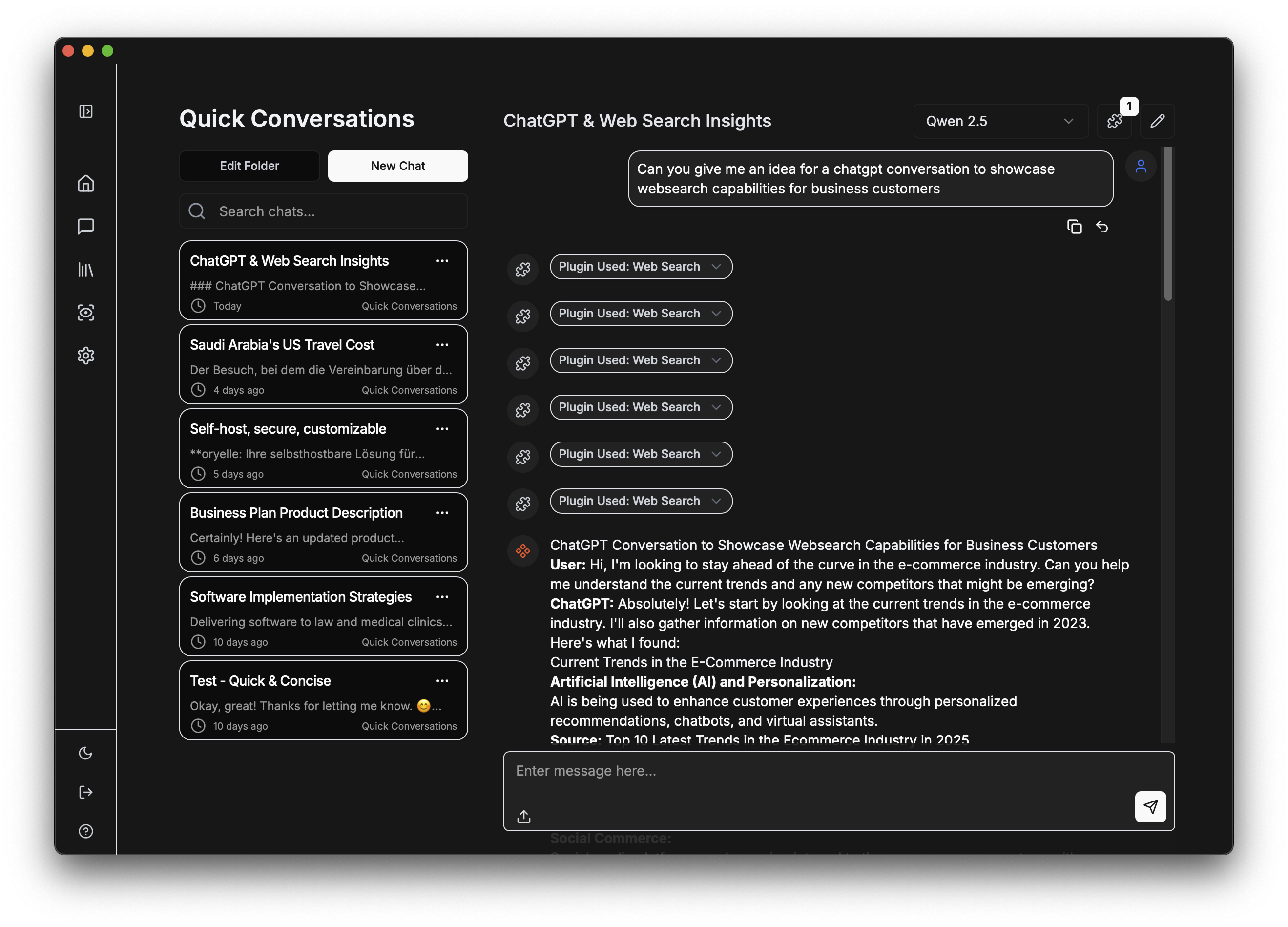1288x927 pixels.
Task: Click the plugins puzzle icon with badge
Action: [1114, 121]
